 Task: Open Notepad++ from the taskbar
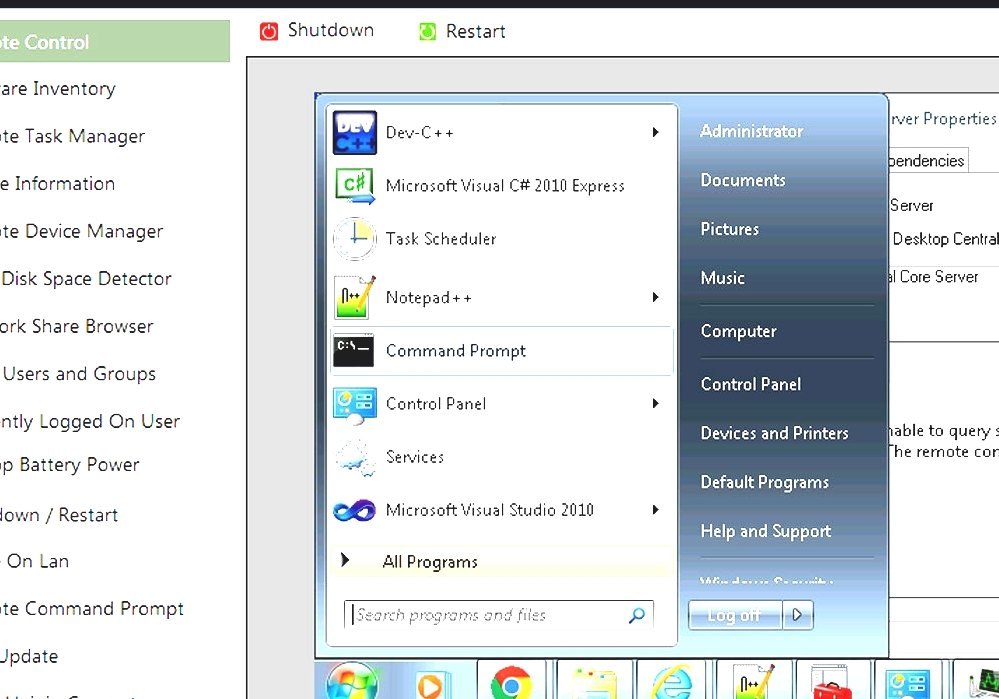752,682
